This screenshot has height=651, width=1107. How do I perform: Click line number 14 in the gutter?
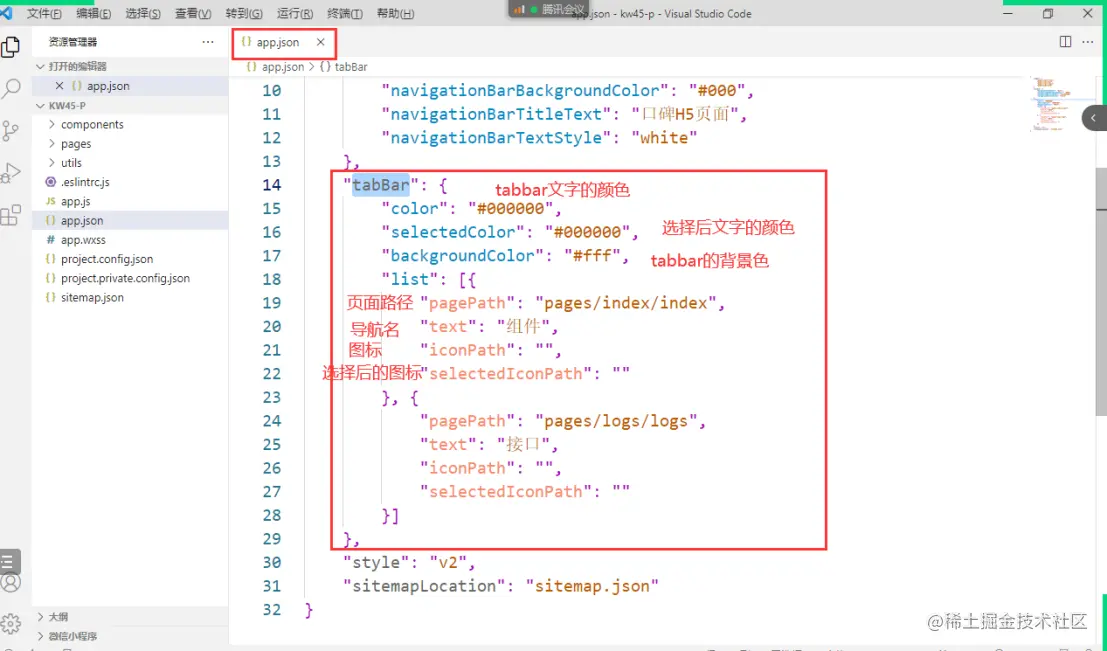click(271, 185)
